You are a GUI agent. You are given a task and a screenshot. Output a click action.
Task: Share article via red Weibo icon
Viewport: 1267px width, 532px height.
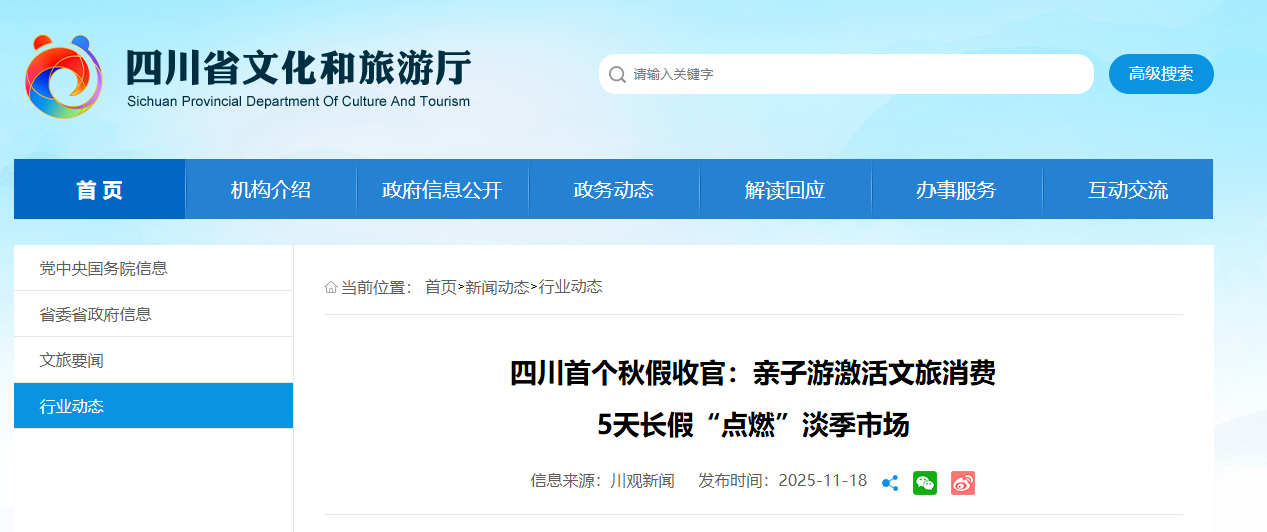(962, 483)
